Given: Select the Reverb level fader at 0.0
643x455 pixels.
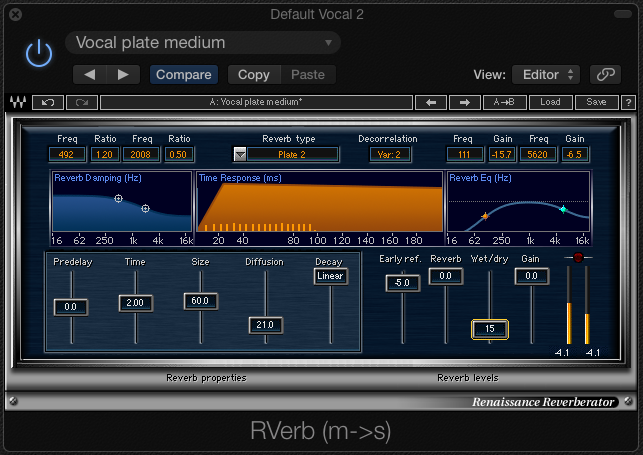Looking at the screenshot, I should [x=446, y=276].
